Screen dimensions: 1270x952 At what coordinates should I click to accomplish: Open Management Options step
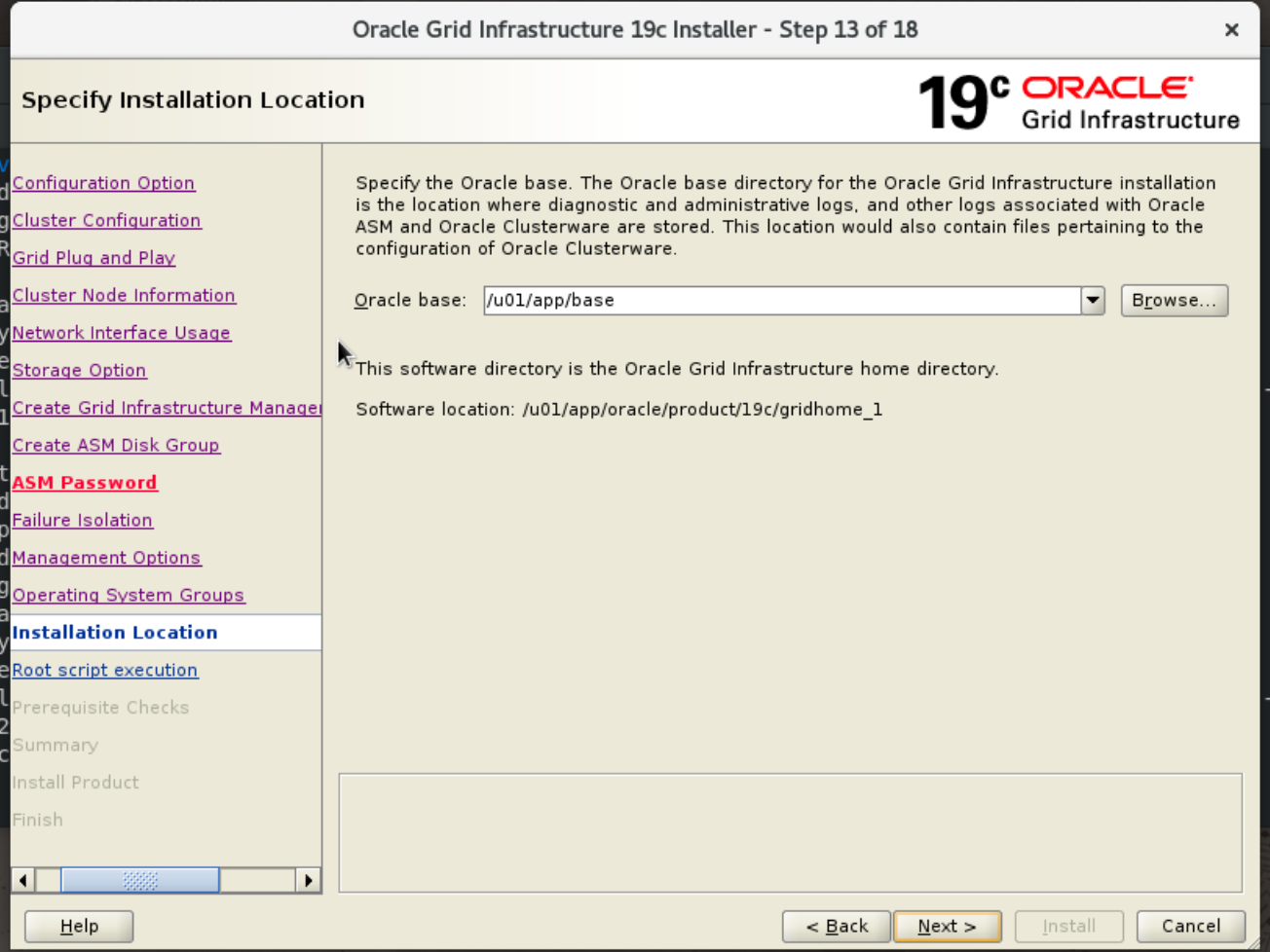[106, 558]
